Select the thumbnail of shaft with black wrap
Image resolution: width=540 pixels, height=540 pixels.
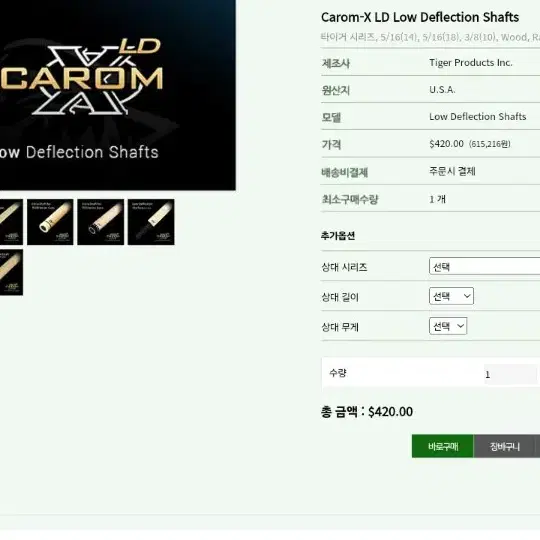tap(151, 222)
